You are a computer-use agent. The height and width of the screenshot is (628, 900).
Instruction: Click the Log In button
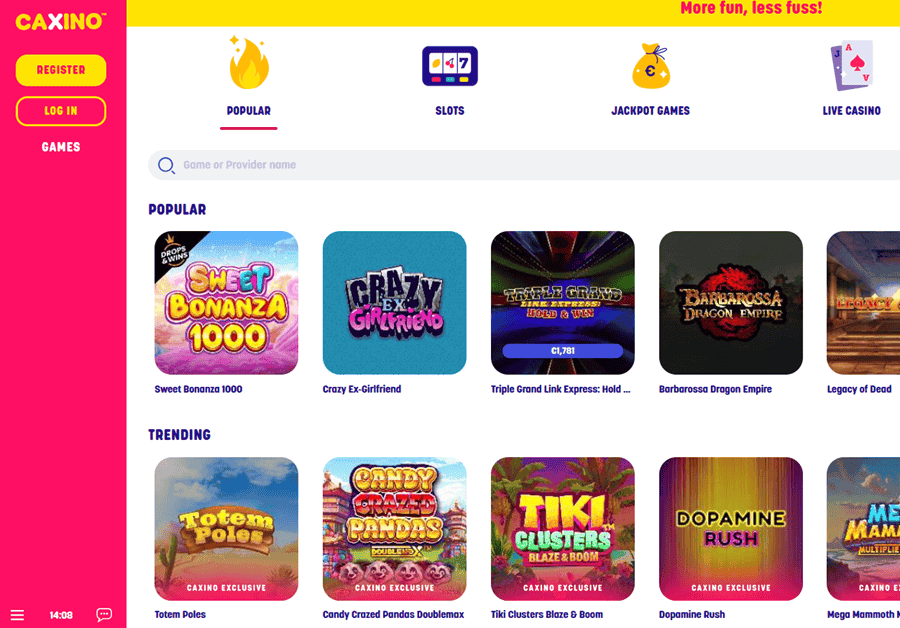61,111
